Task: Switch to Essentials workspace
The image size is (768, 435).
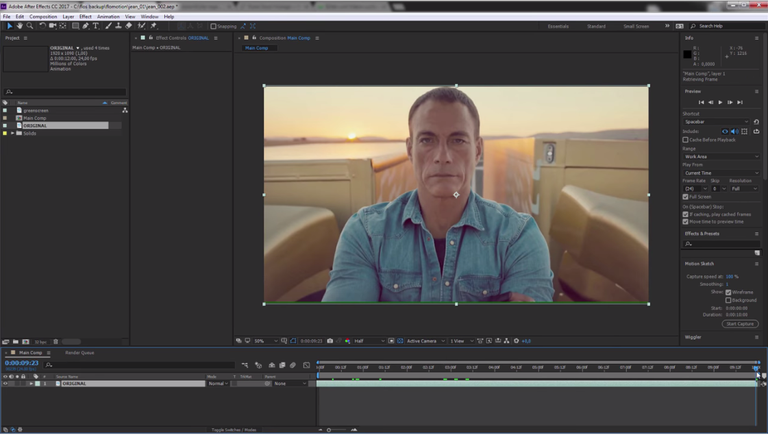Action: tap(558, 26)
